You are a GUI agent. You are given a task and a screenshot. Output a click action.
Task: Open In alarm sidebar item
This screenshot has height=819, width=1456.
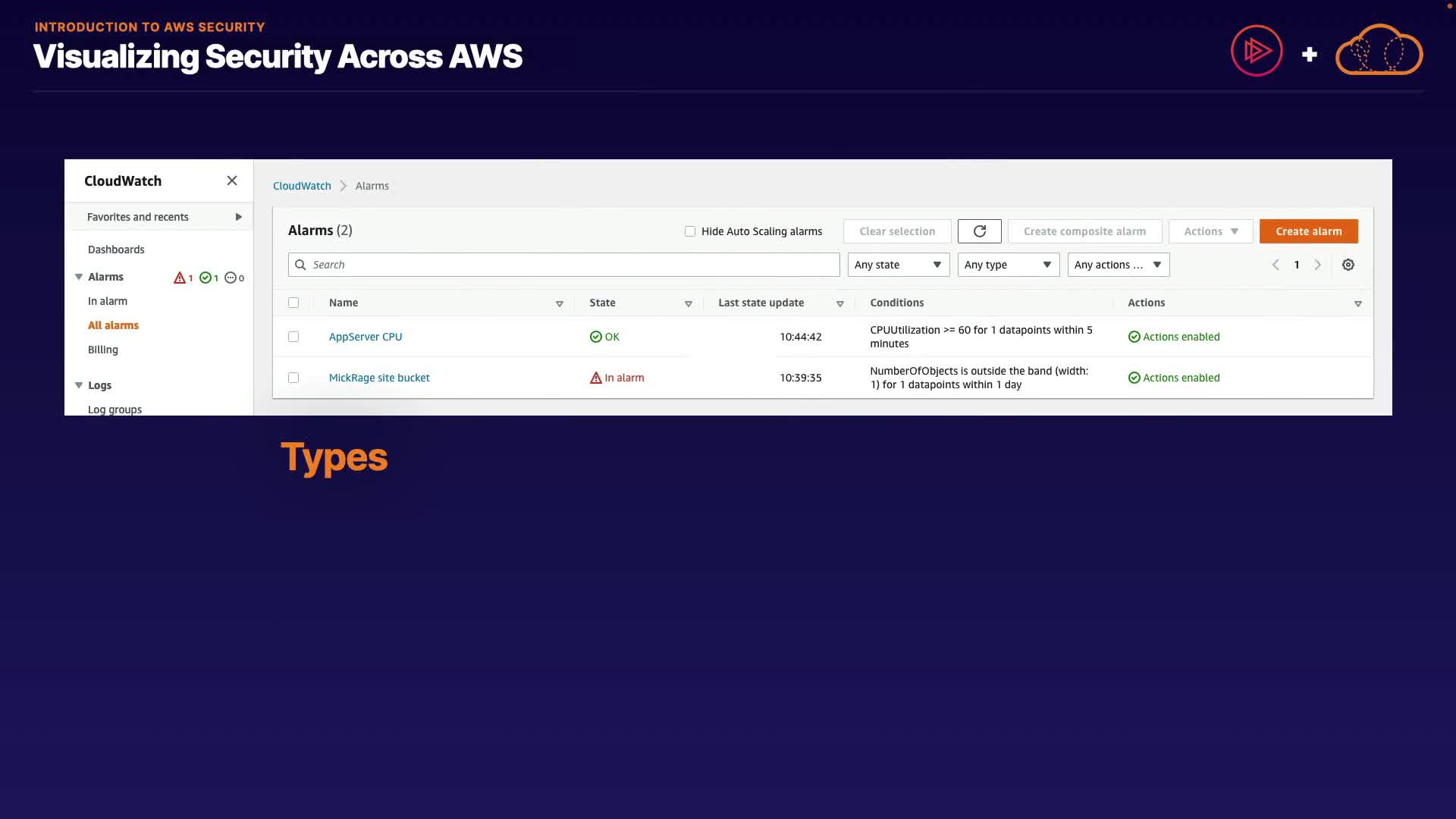coord(108,301)
